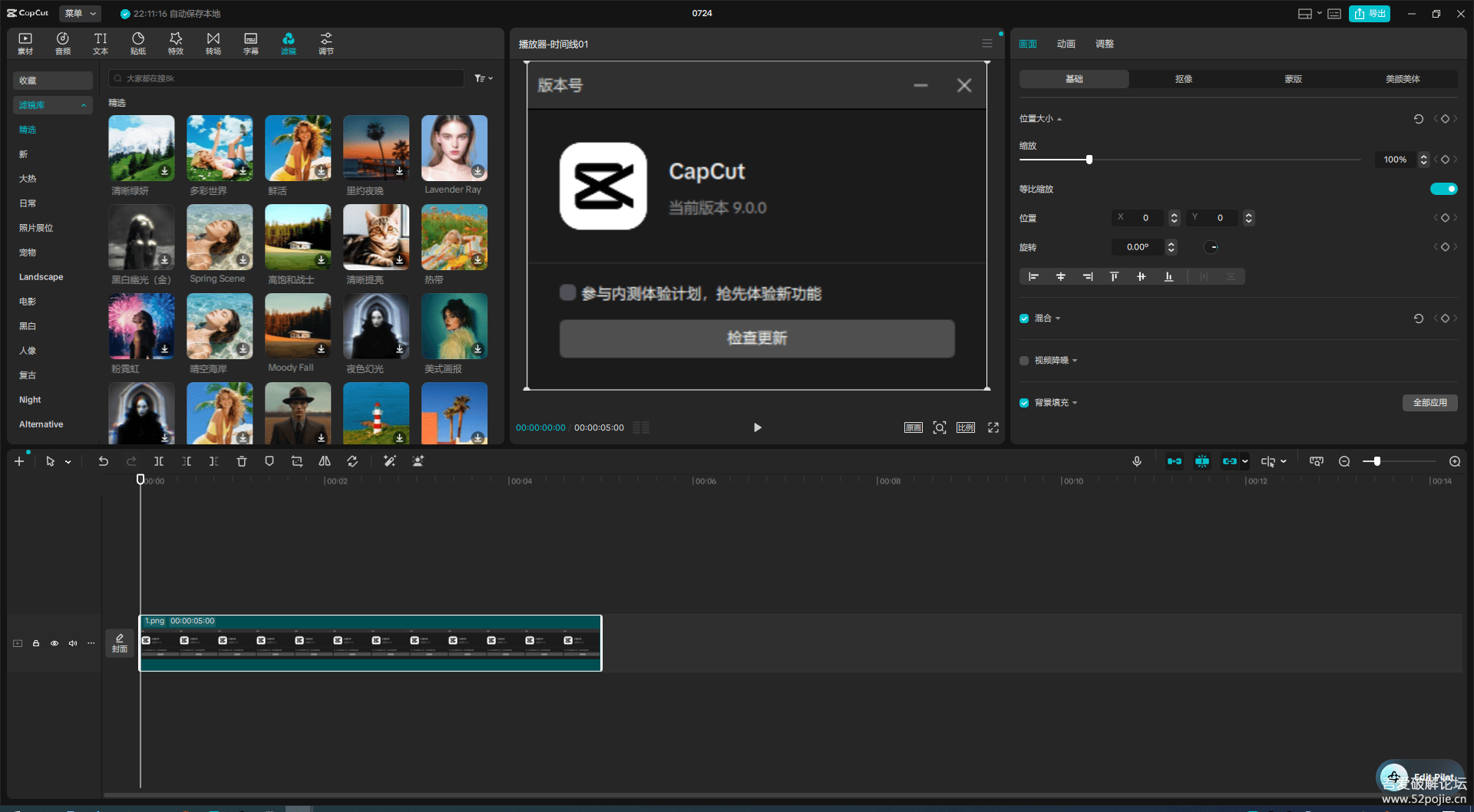Zoom in the timeline with plus magnifier
Viewport: 1474px width, 812px height.
1455,461
